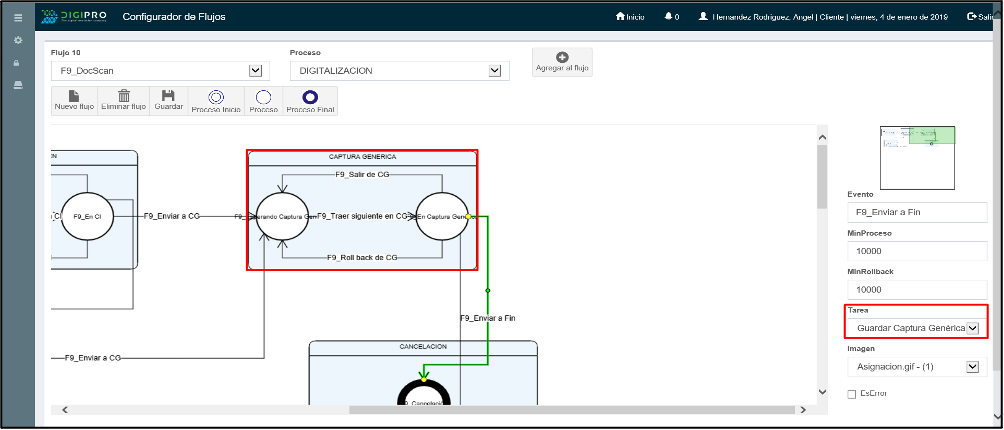Expand the Tarea dropdown
Viewport: 1004px width, 430px height.
point(973,328)
